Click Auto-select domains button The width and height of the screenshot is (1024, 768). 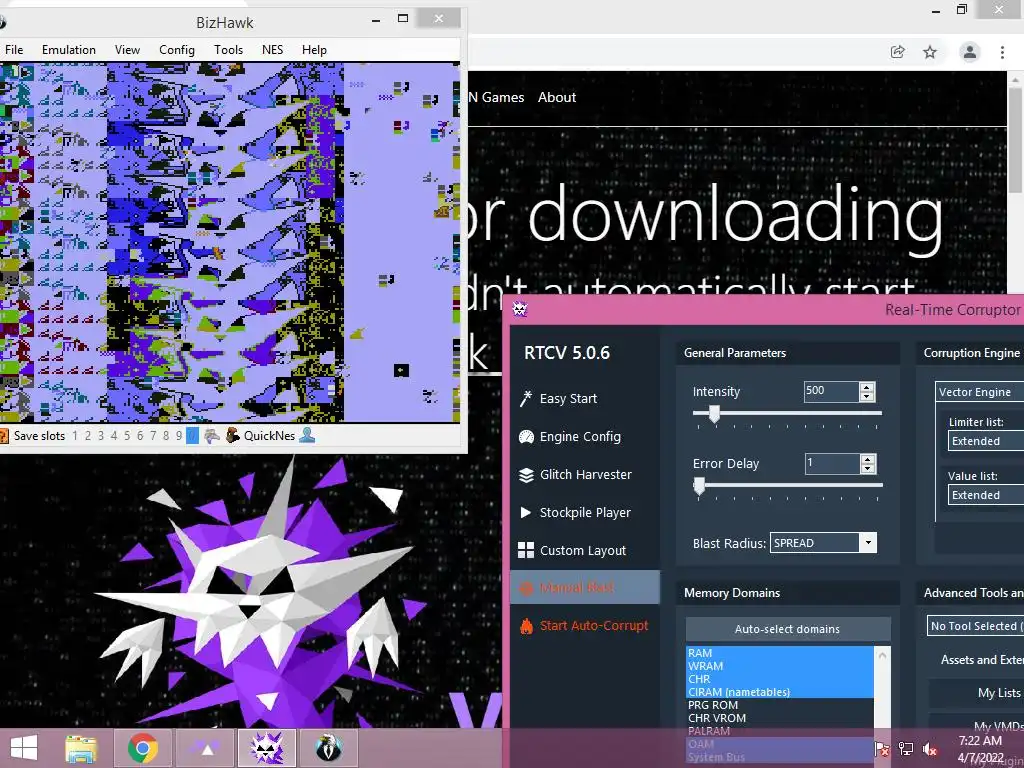(788, 629)
